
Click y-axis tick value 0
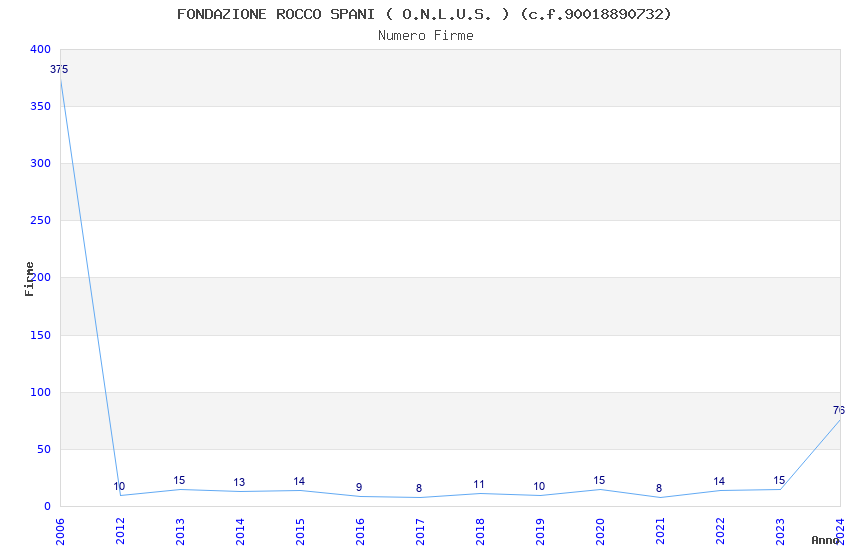coord(48,506)
